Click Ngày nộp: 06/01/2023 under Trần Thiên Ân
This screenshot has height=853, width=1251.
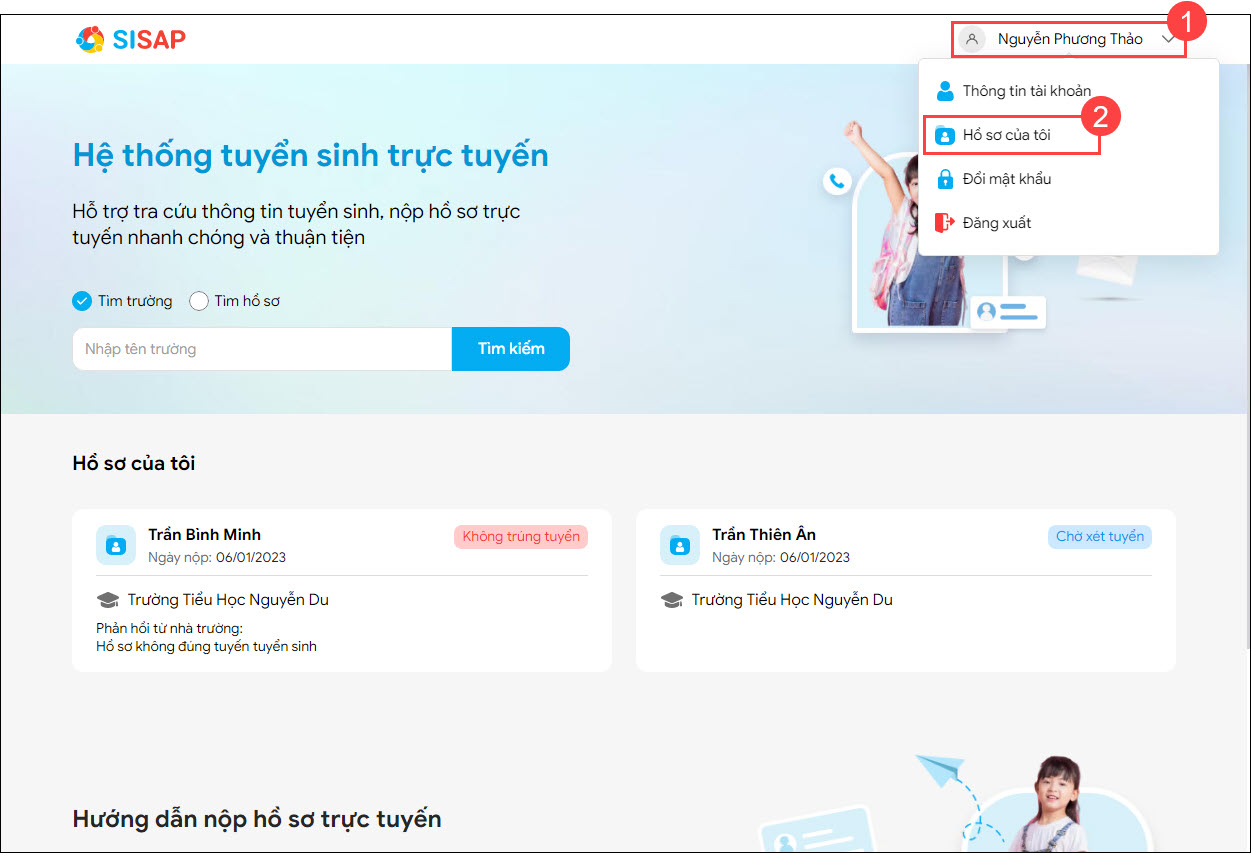pyautogui.click(x=781, y=557)
